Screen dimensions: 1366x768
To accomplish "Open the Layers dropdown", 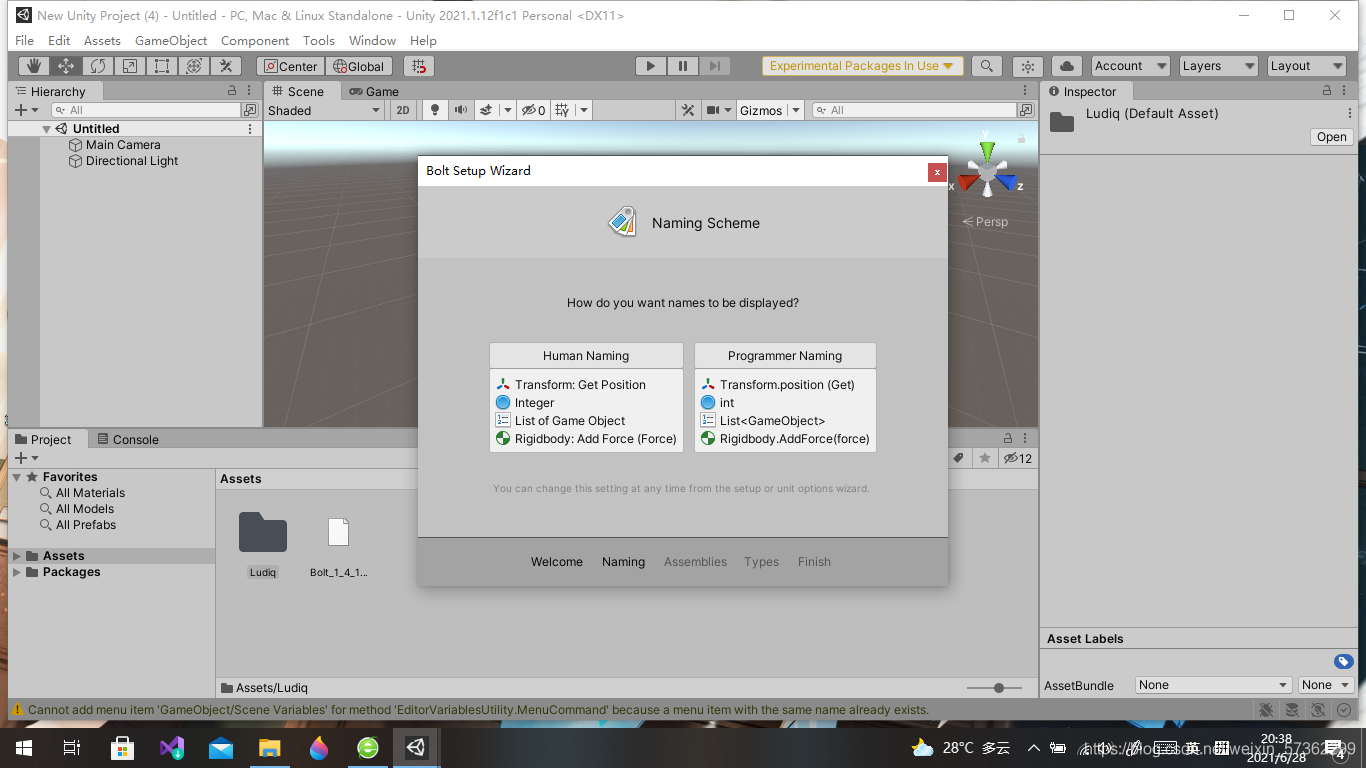I will 1218,66.
